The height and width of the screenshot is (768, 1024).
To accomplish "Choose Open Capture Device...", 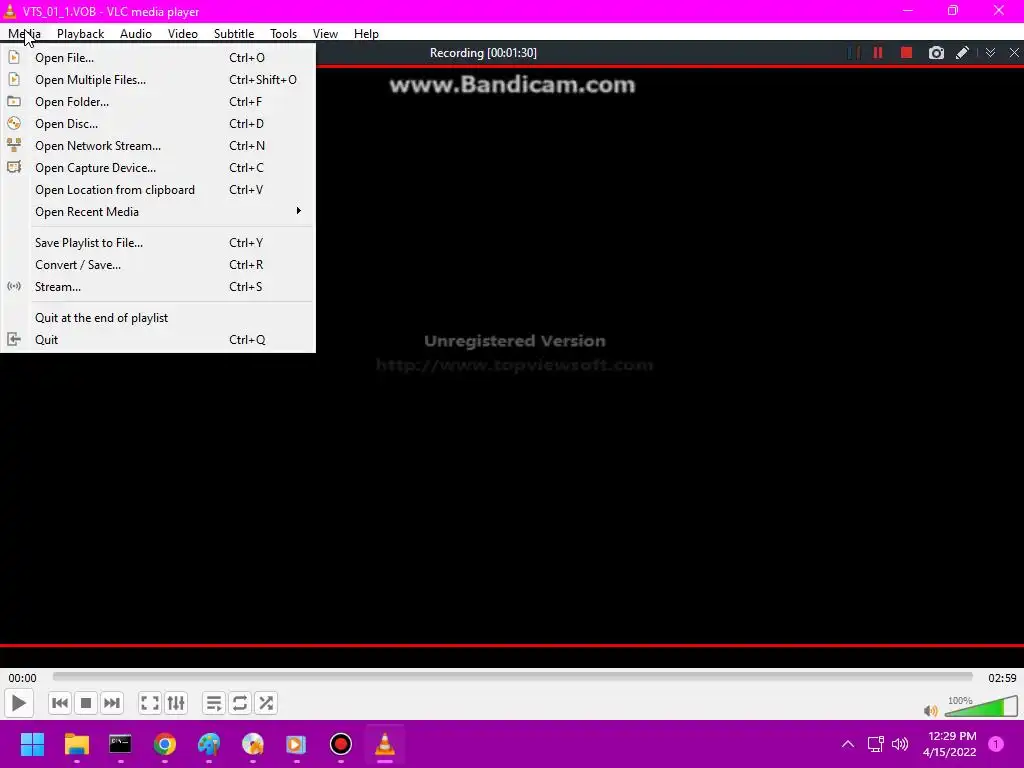I will [158, 168].
